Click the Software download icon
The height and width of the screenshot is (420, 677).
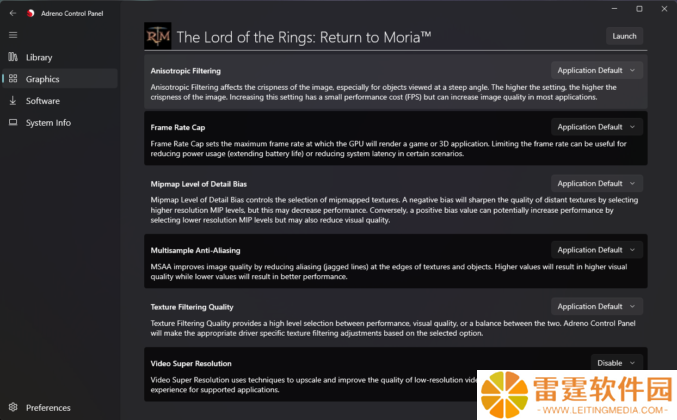(13, 101)
